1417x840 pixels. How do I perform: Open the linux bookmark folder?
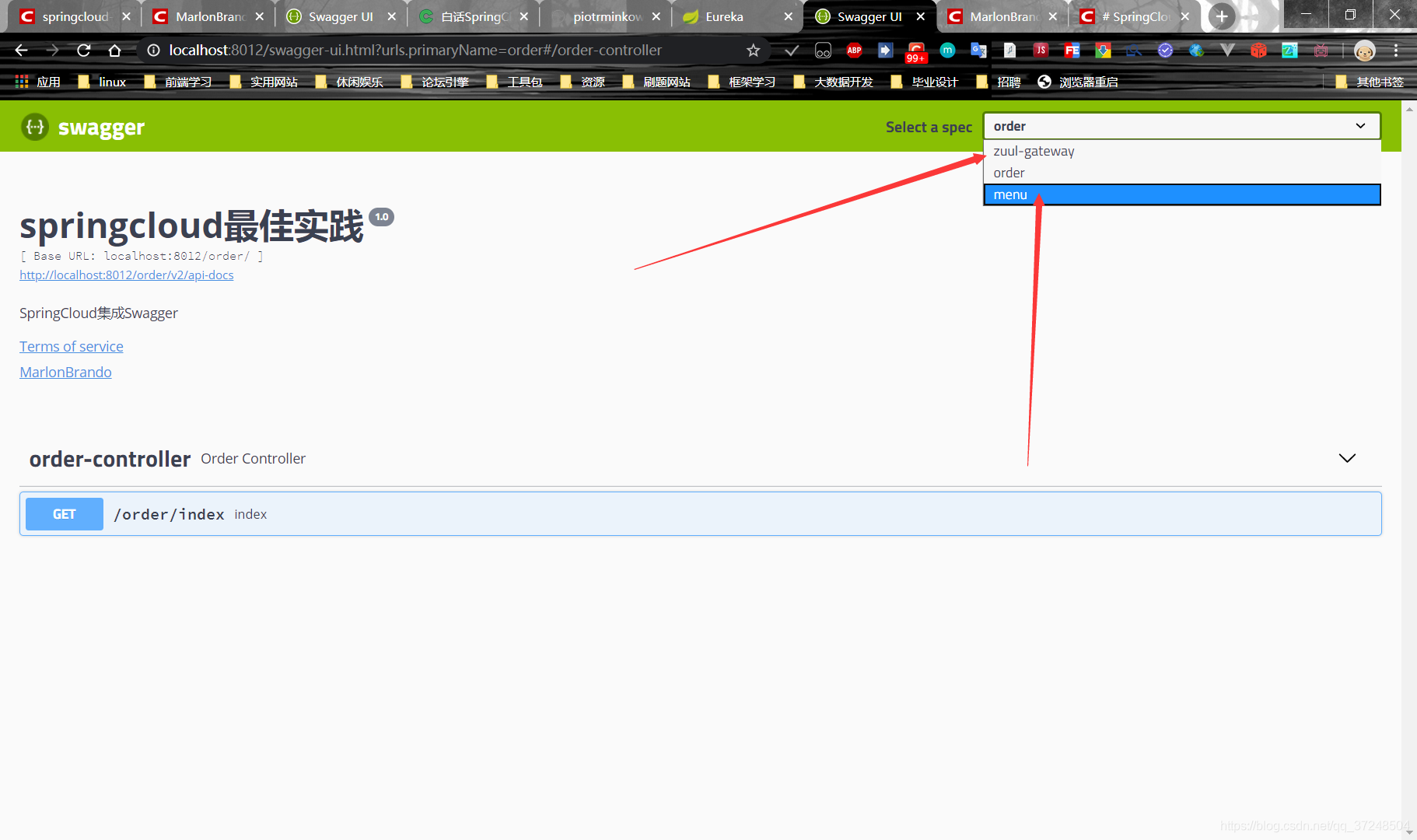coord(102,82)
